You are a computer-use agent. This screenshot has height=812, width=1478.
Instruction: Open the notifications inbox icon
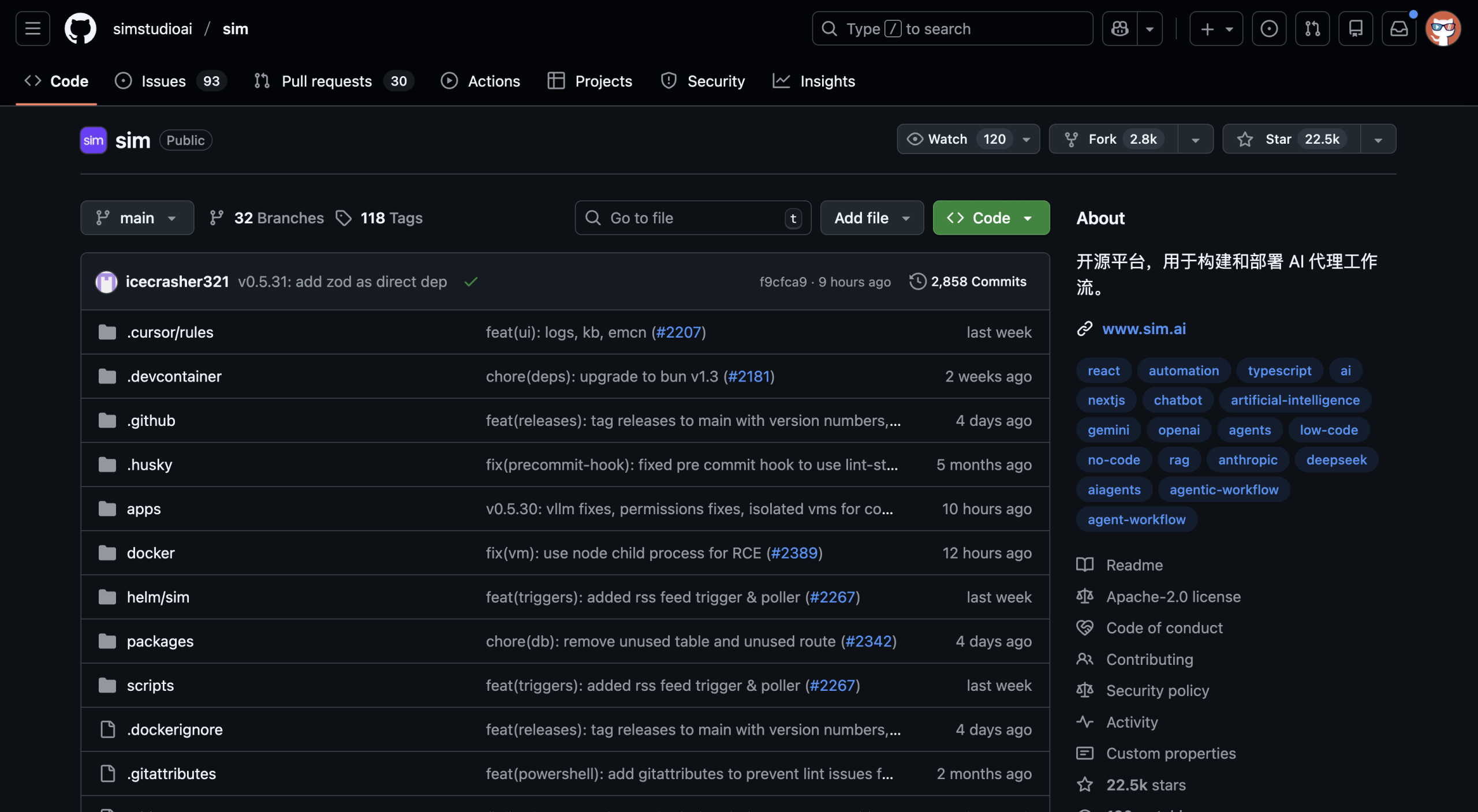coord(1398,28)
